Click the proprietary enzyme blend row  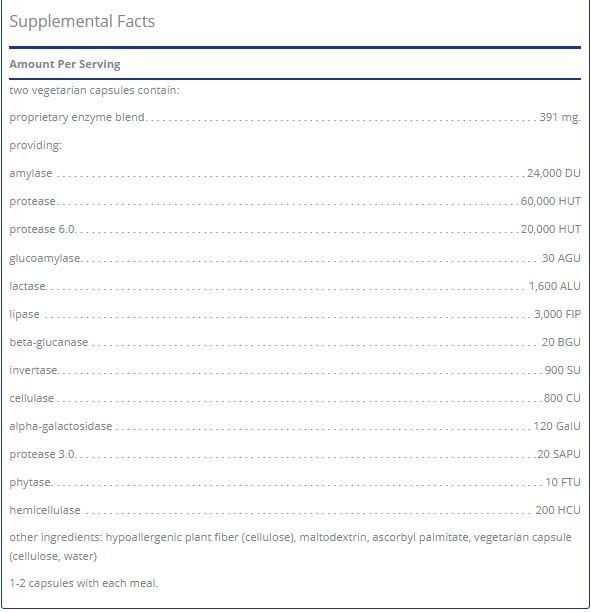[x=295, y=117]
